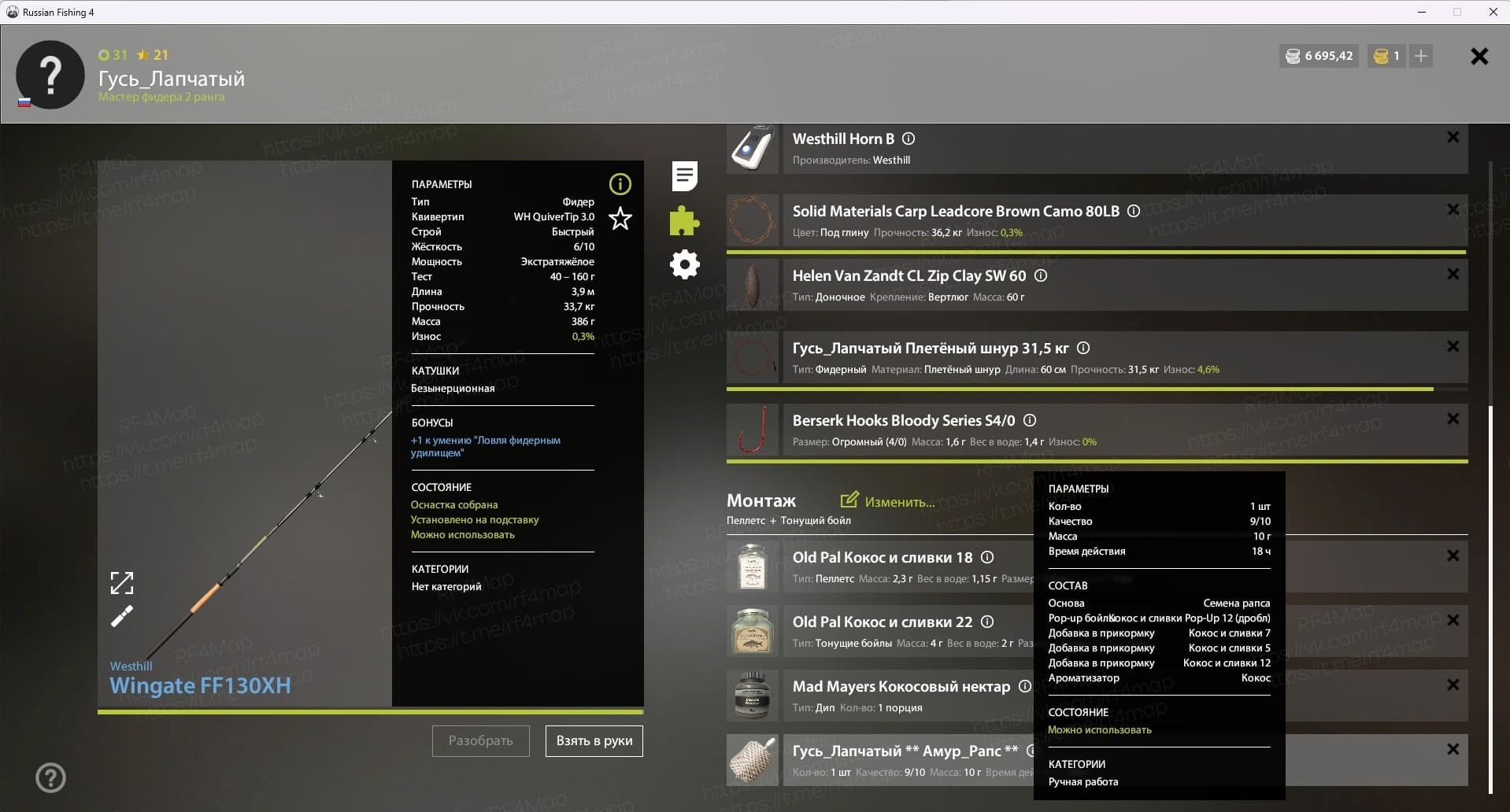Remove the Амур_Рапс groundbait item

pos(1453,749)
